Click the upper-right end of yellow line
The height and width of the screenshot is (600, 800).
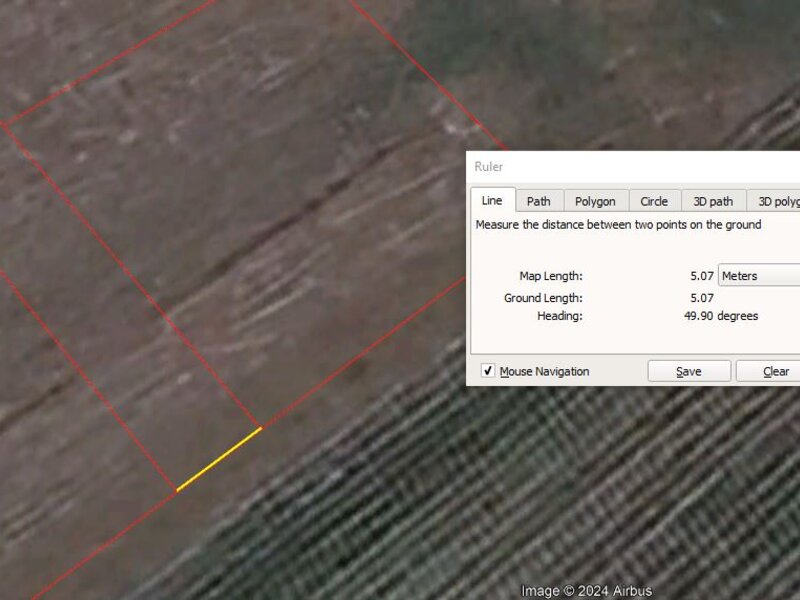(260, 429)
